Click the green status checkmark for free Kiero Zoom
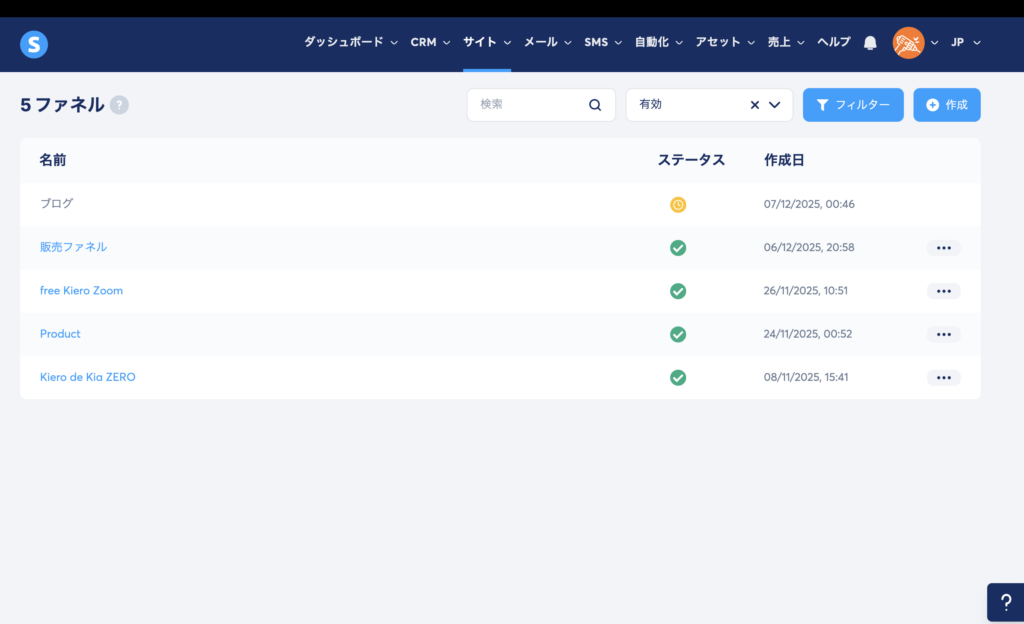 (678, 291)
